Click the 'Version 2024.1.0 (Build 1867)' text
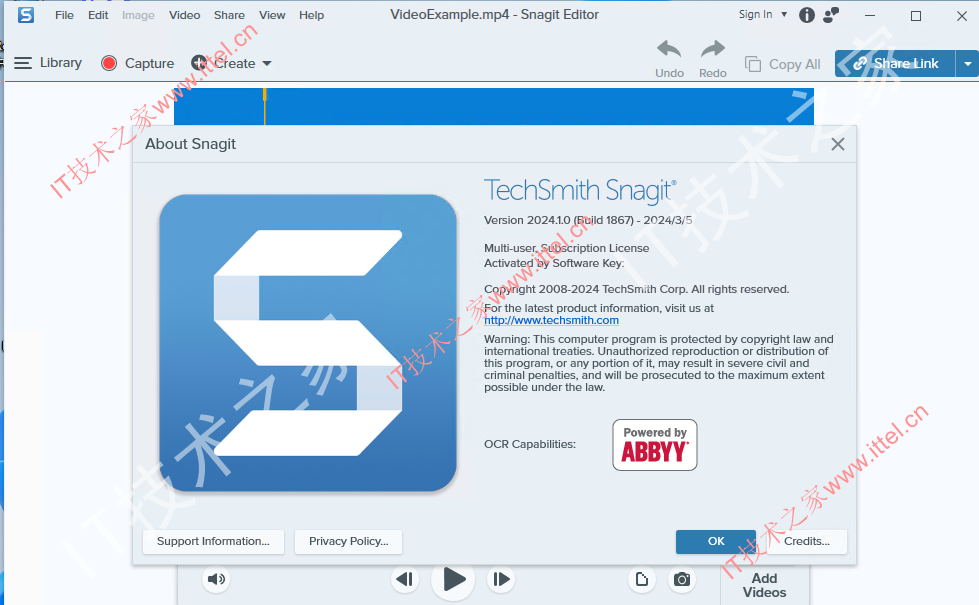 pos(559,220)
